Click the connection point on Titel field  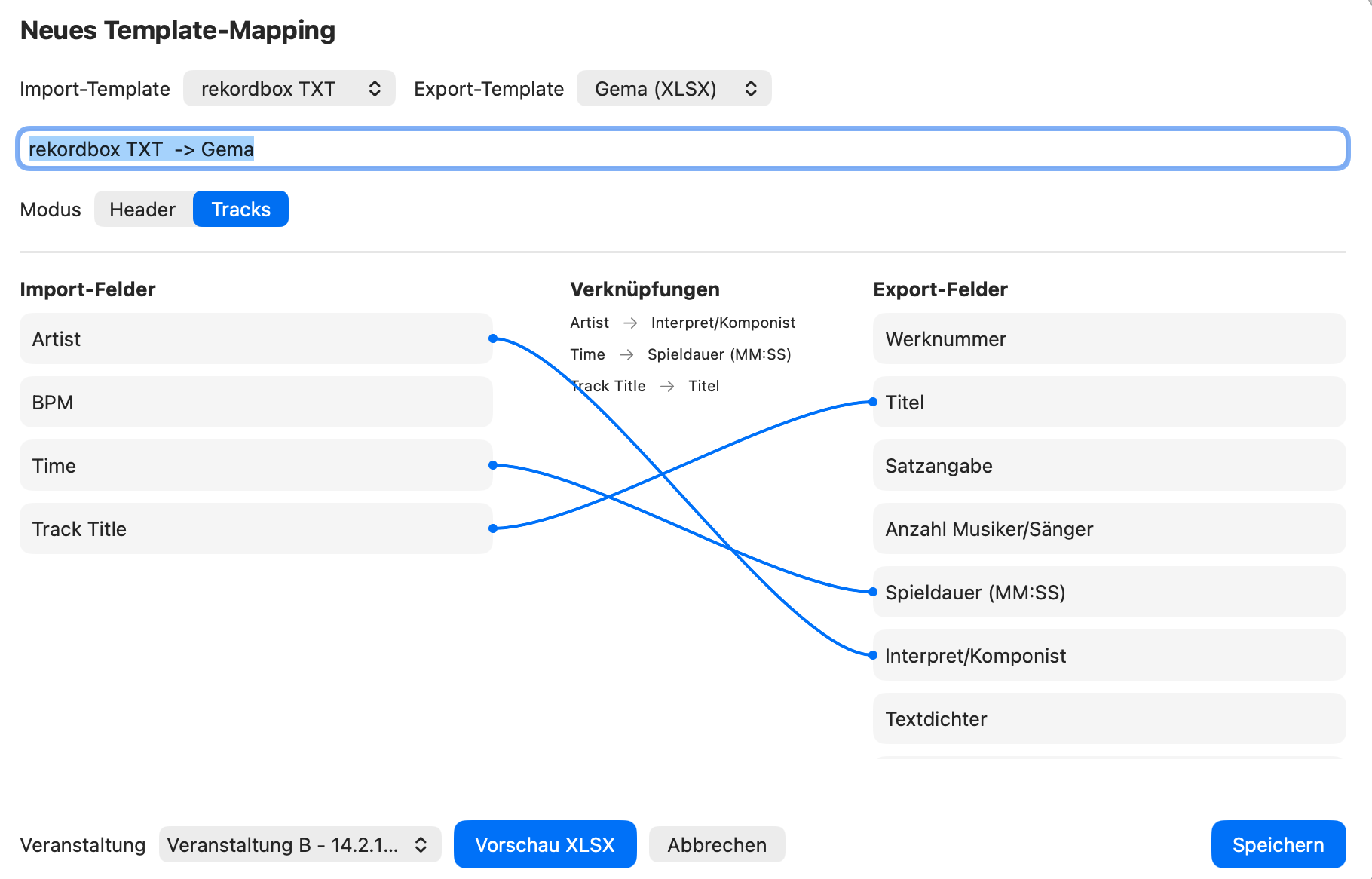pos(873,402)
